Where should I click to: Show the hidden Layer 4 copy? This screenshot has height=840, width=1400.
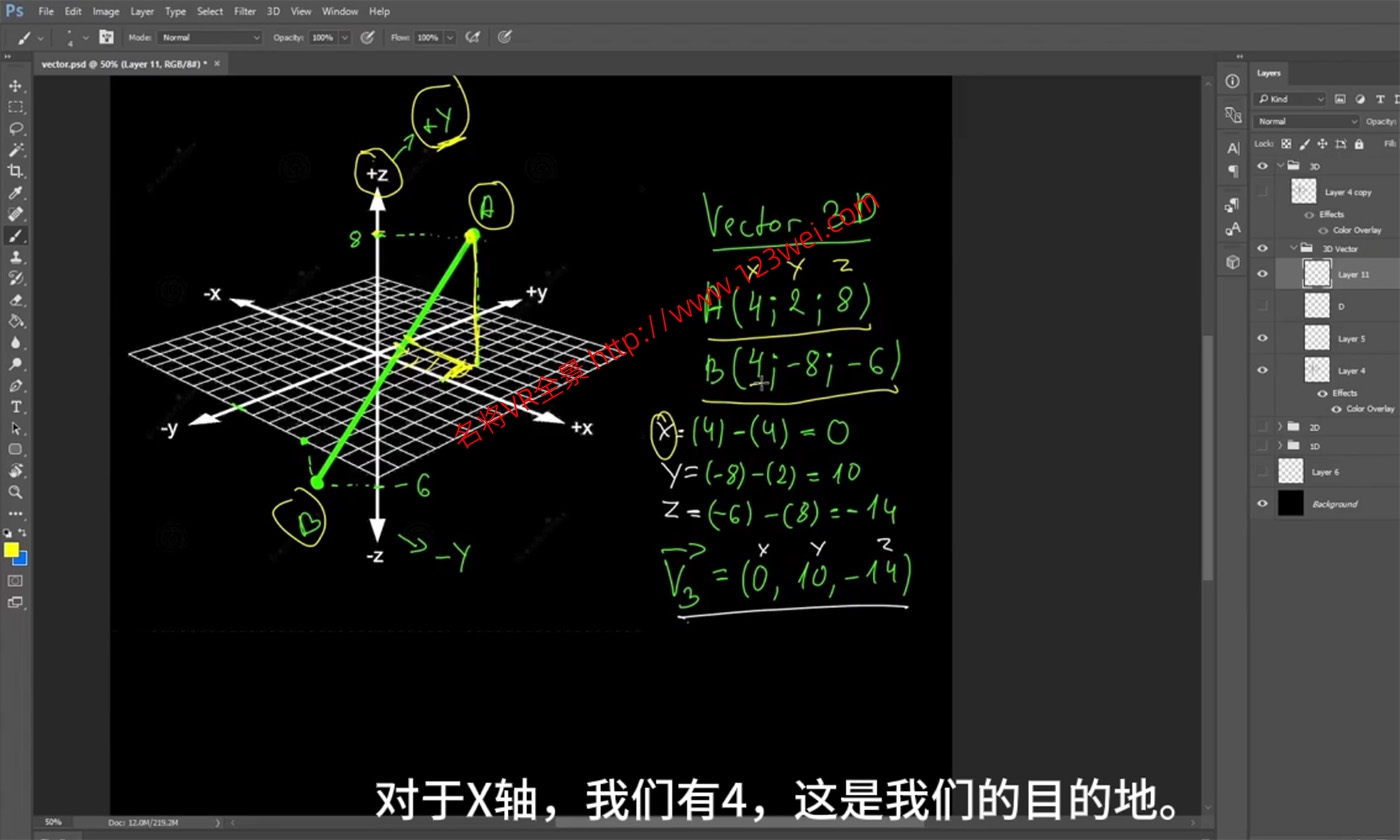coord(1261,190)
